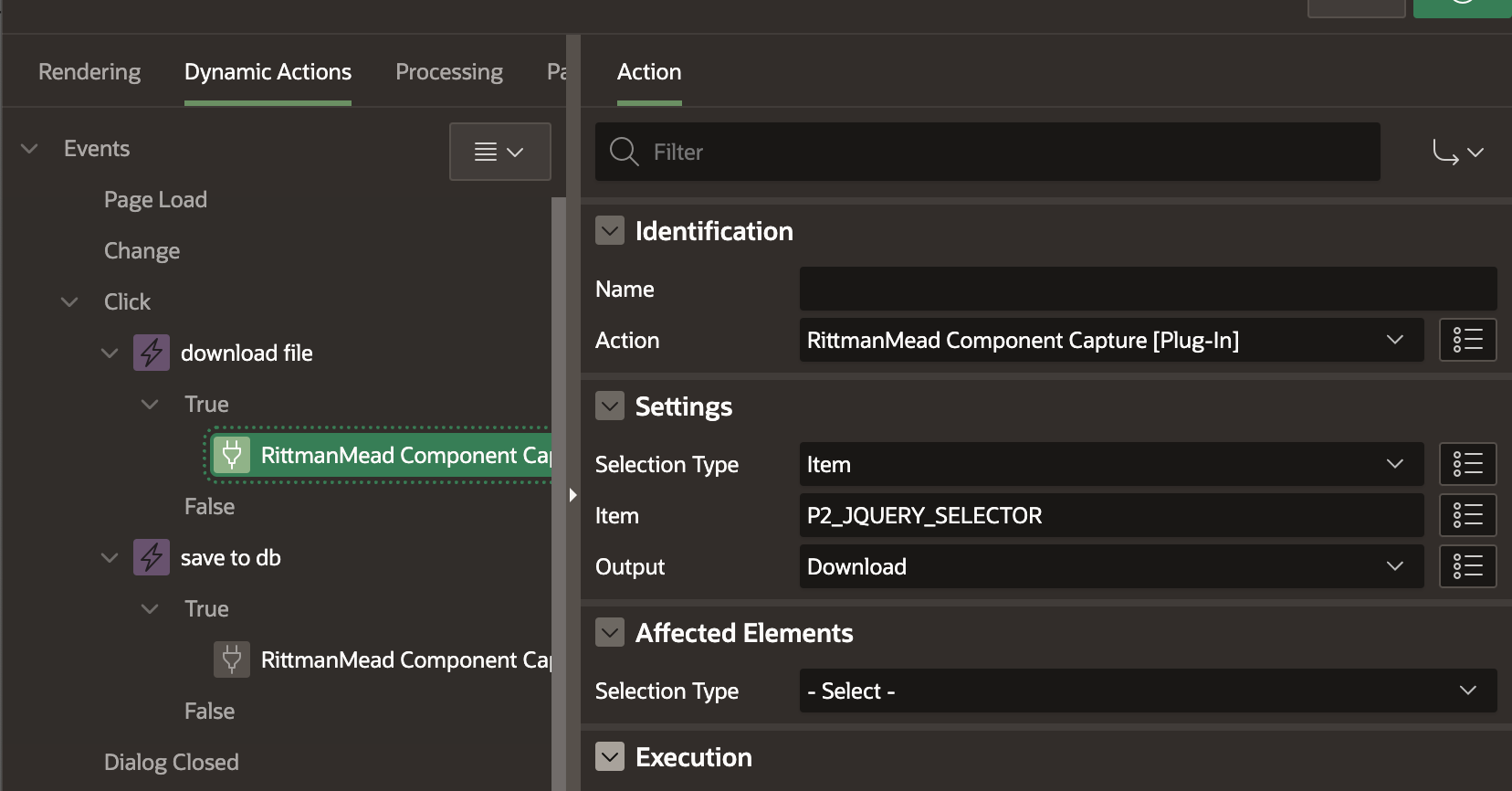The height and width of the screenshot is (791, 1512).
Task: Collapse the Affected Elements section
Action: (610, 632)
